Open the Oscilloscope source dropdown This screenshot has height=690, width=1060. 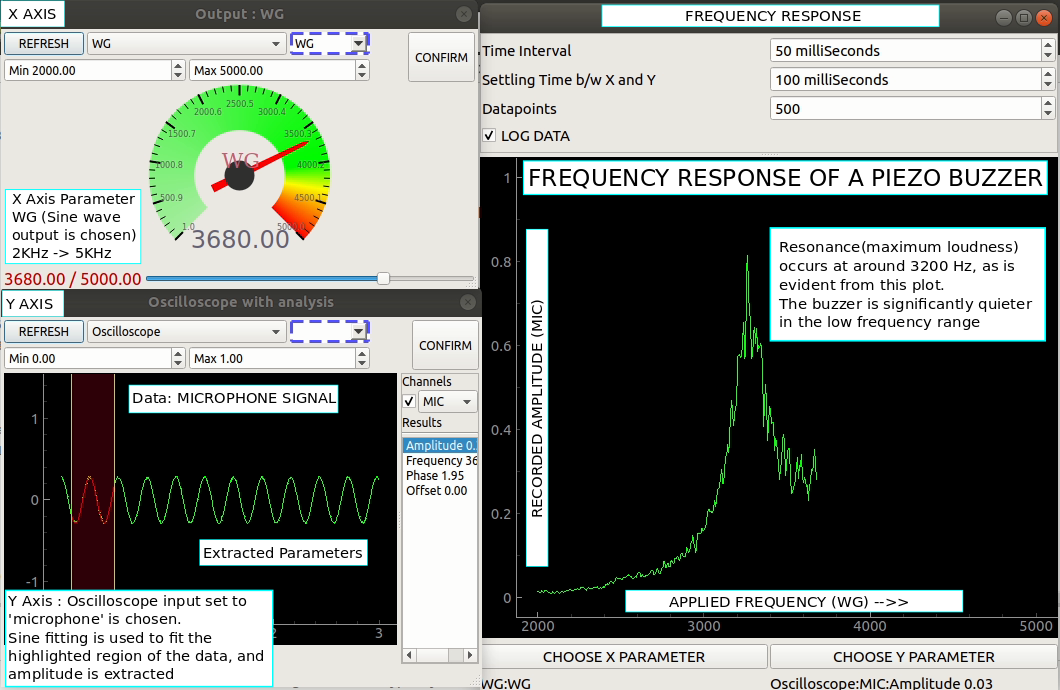(275, 331)
